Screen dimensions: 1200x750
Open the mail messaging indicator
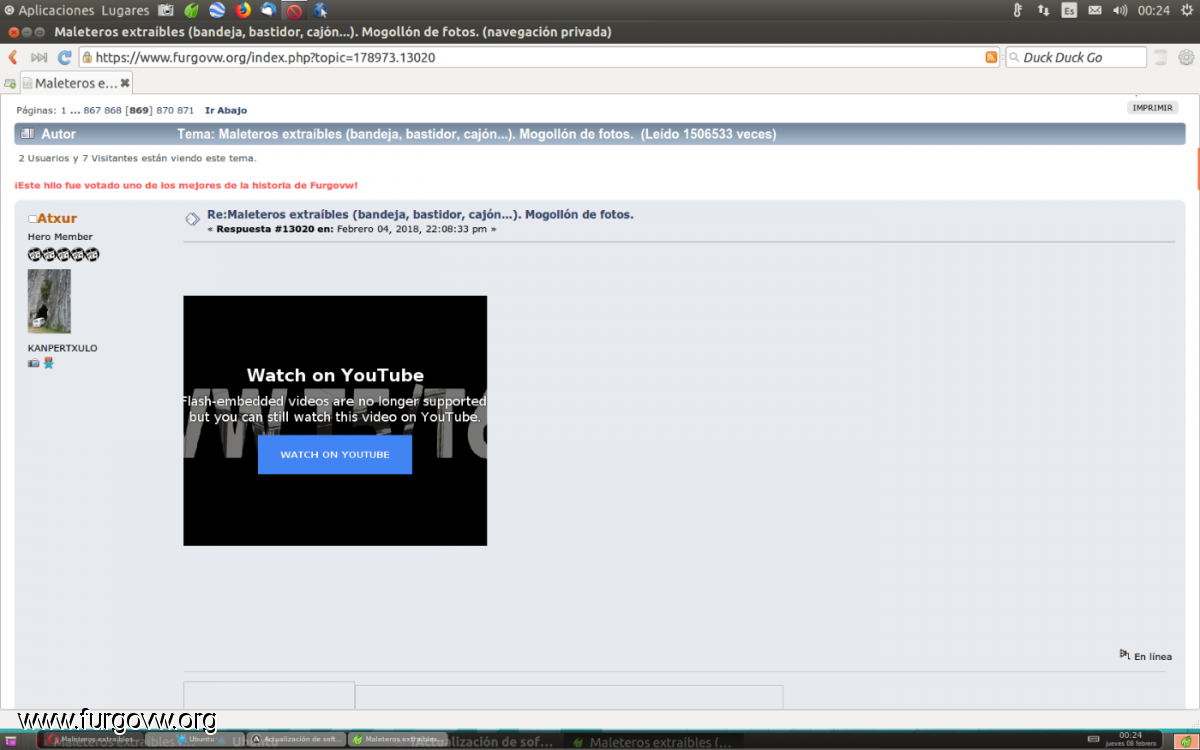(1095, 11)
